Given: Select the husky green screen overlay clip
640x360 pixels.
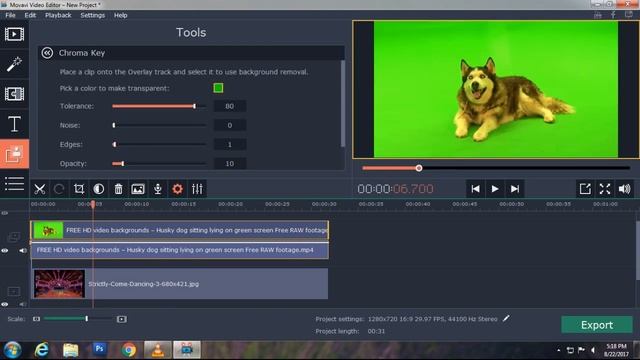Looking at the screenshot, I should point(180,230).
